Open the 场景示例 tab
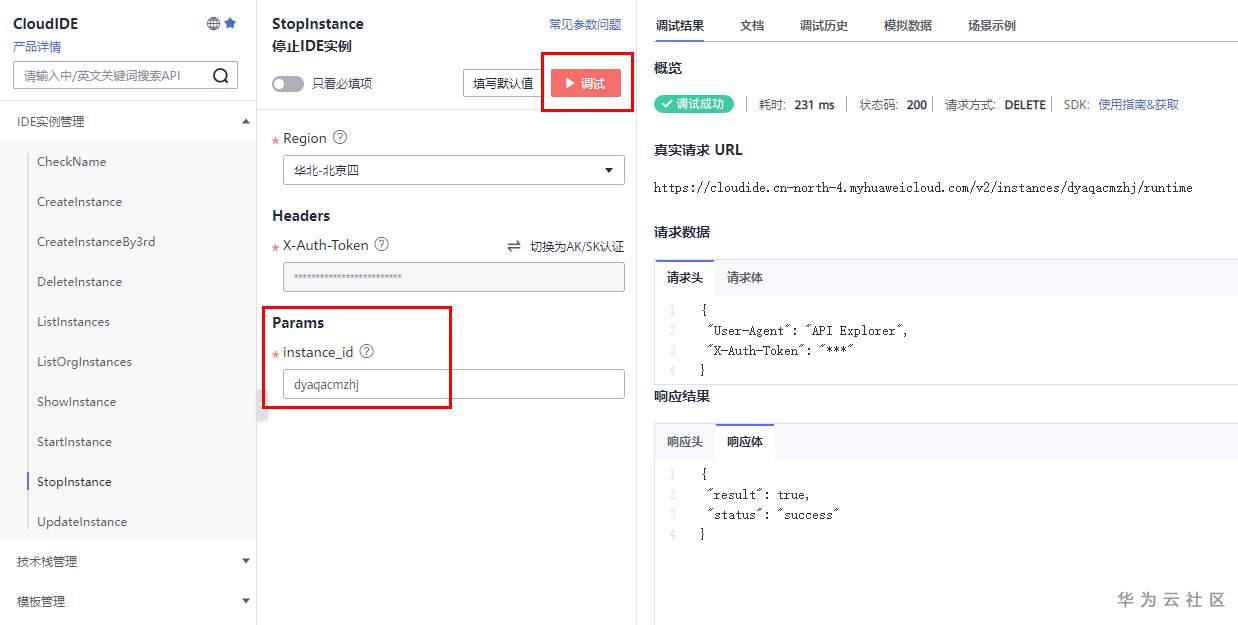The image size is (1238, 625). click(992, 25)
